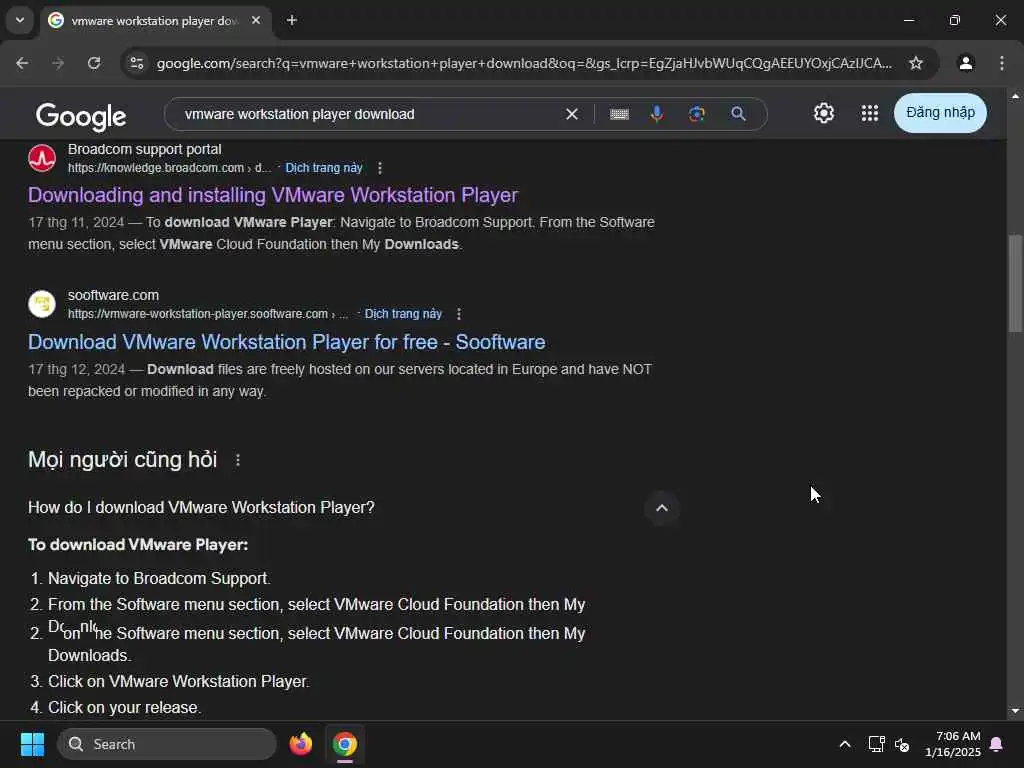Start voice search with microphone icon
Viewport: 1024px width, 768px height.
(657, 114)
